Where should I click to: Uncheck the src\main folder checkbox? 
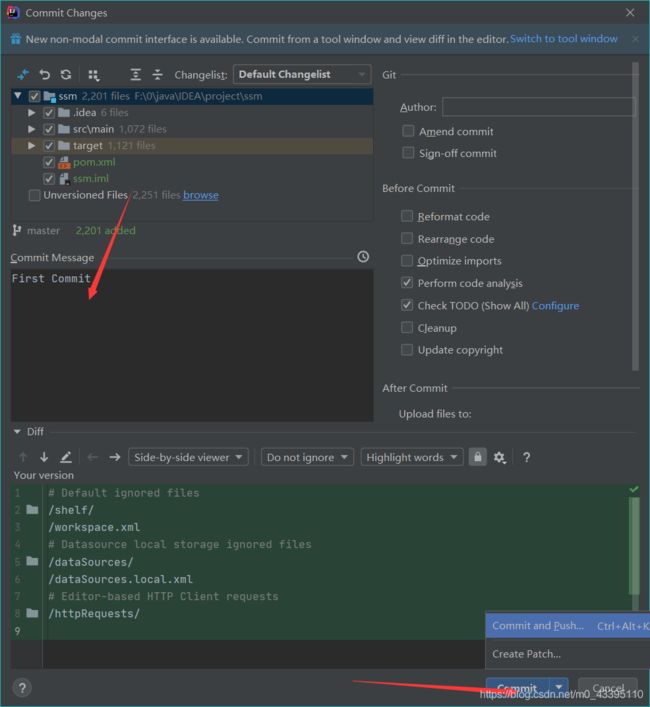(x=49, y=129)
